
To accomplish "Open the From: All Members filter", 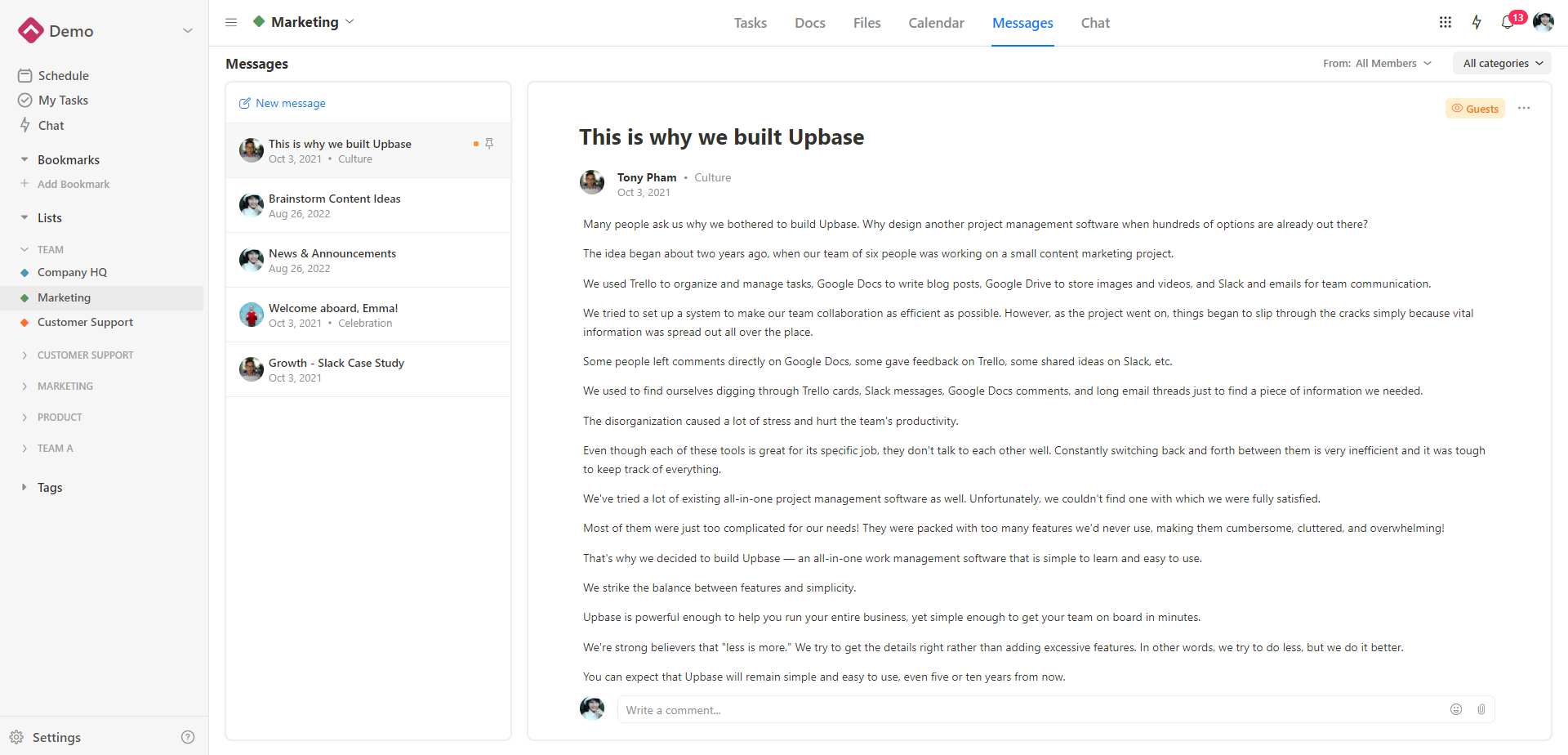I will (1377, 63).
